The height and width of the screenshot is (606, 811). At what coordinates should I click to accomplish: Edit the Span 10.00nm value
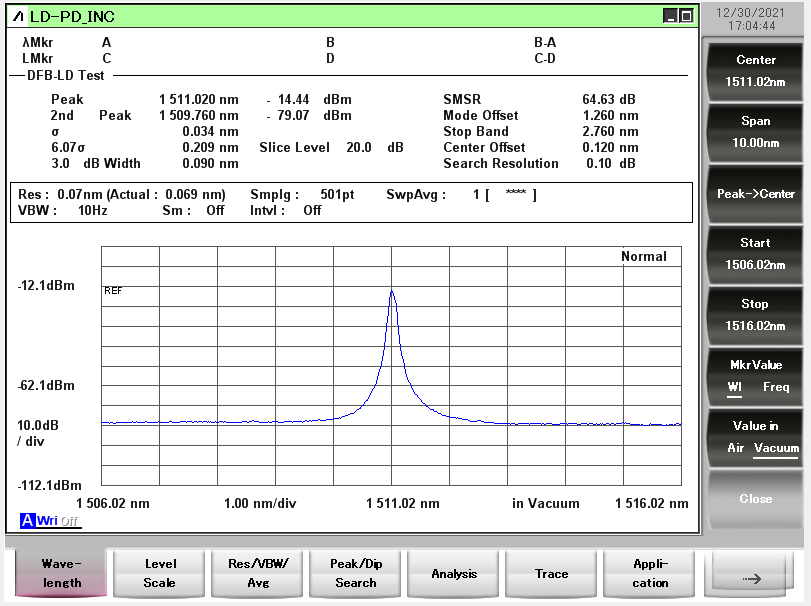tap(755, 132)
